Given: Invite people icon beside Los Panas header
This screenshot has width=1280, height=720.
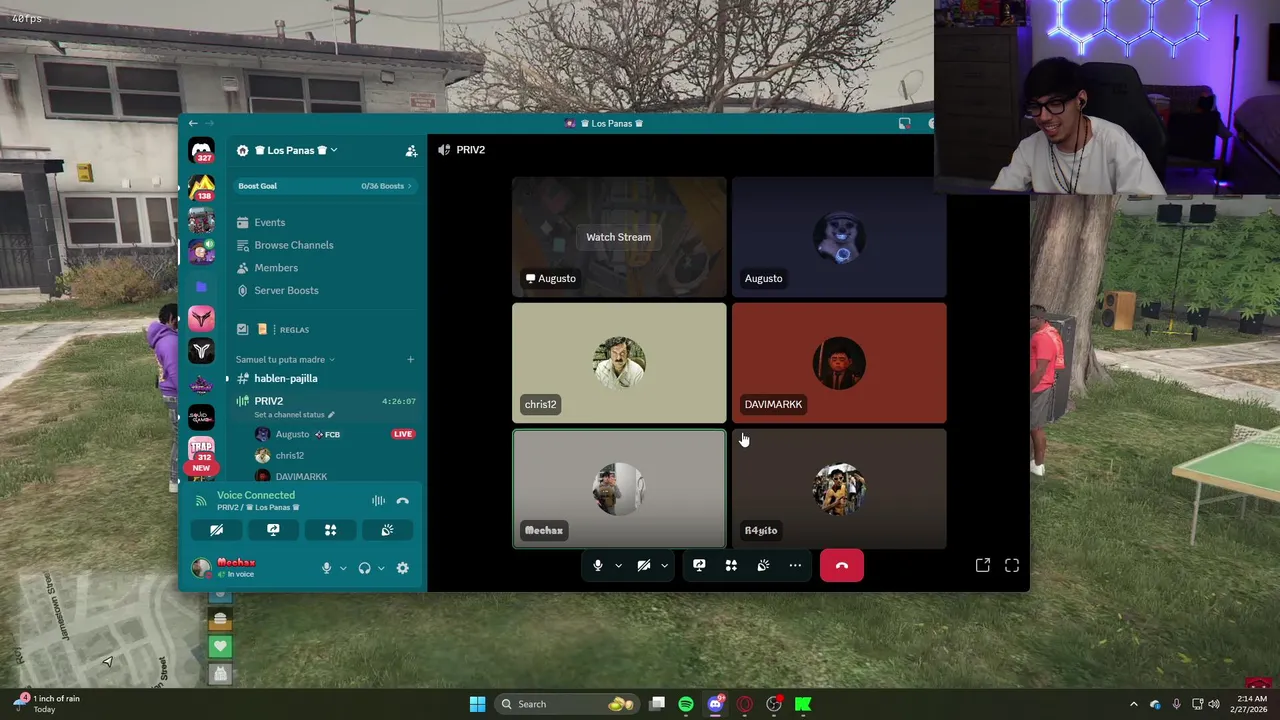Looking at the screenshot, I should (x=411, y=151).
